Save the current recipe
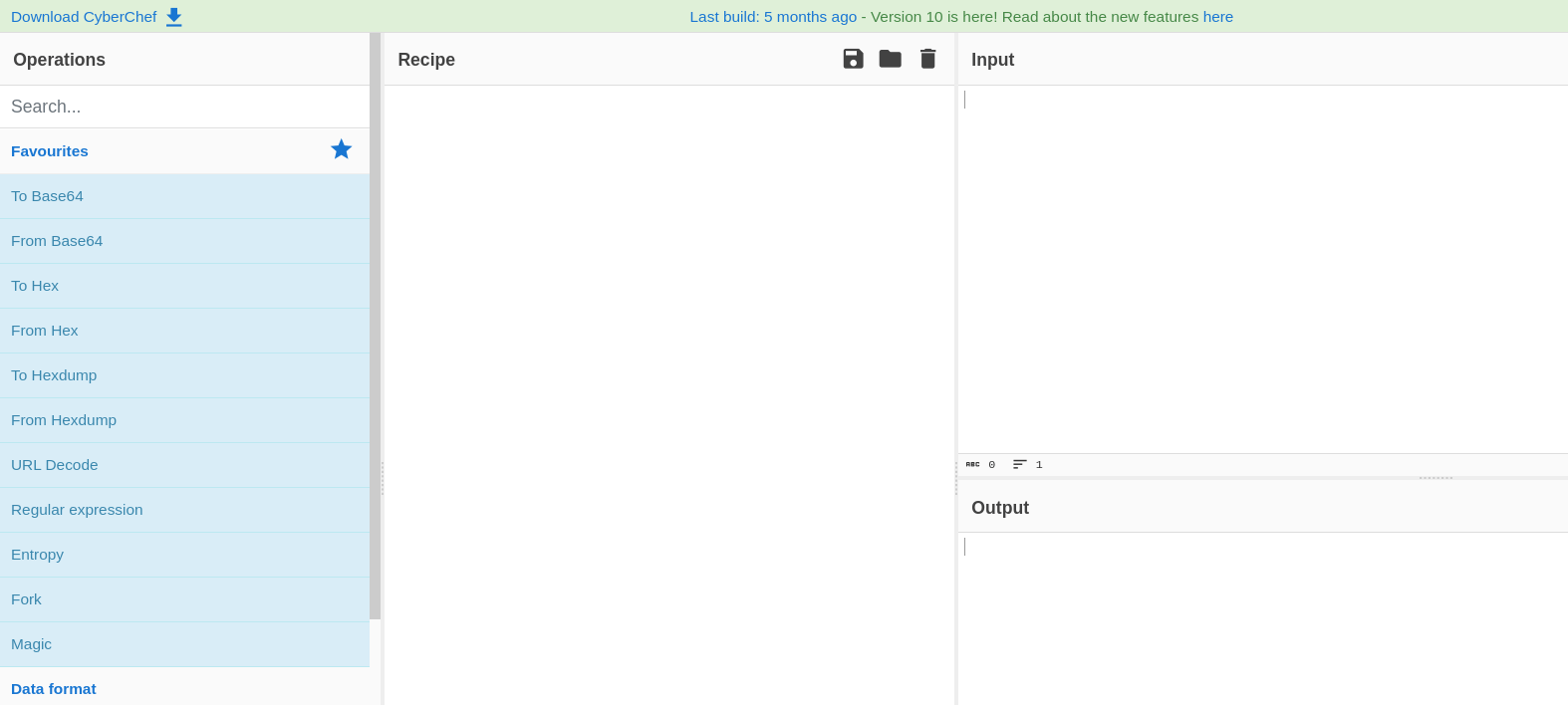Viewport: 1568px width, 705px height. (x=853, y=59)
